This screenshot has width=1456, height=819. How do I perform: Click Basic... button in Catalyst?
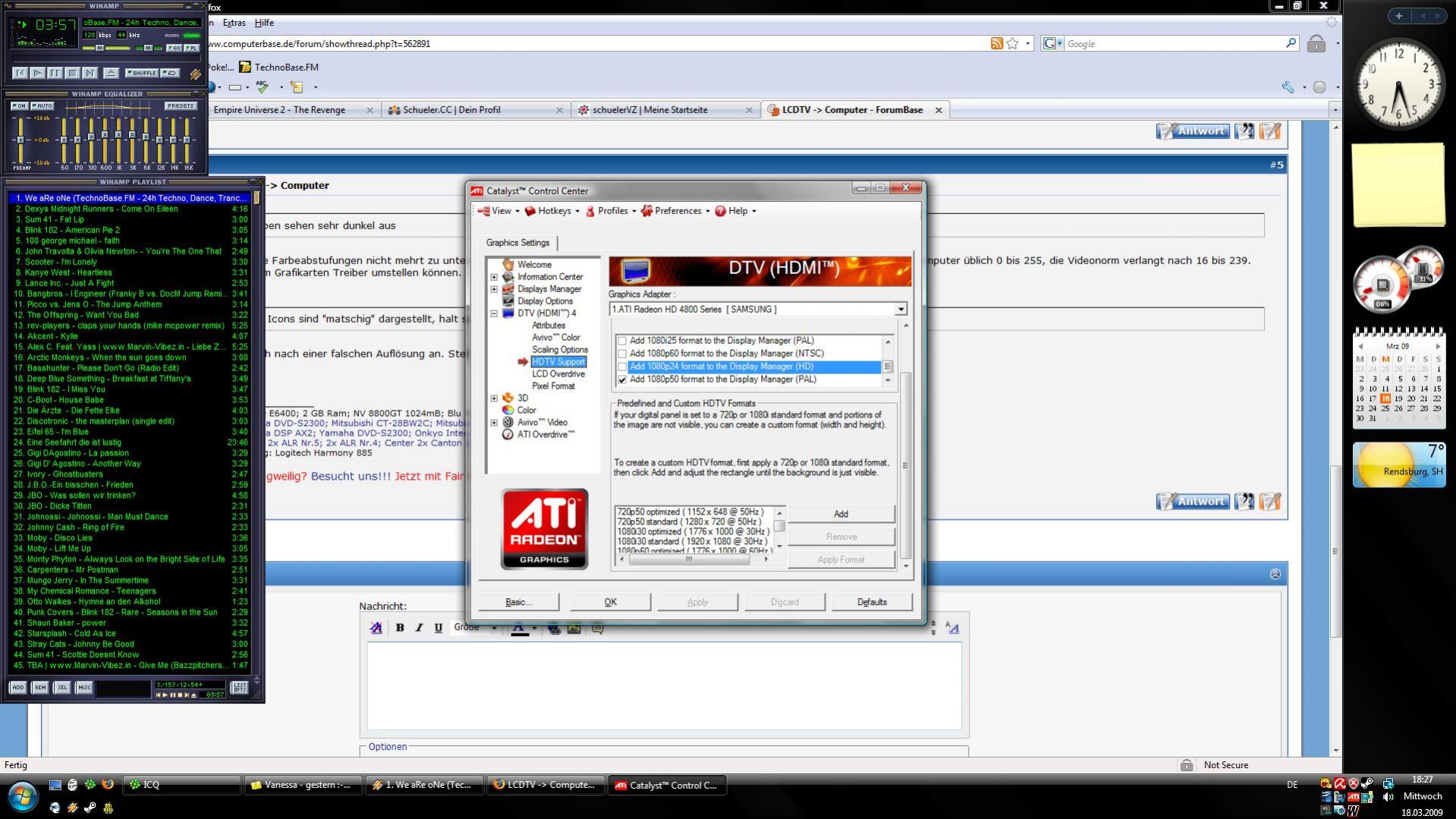pos(518,602)
